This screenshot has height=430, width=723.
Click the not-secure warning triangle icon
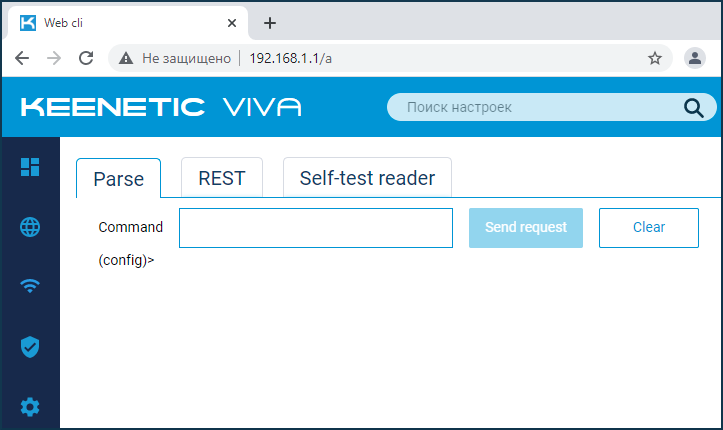pos(126,59)
